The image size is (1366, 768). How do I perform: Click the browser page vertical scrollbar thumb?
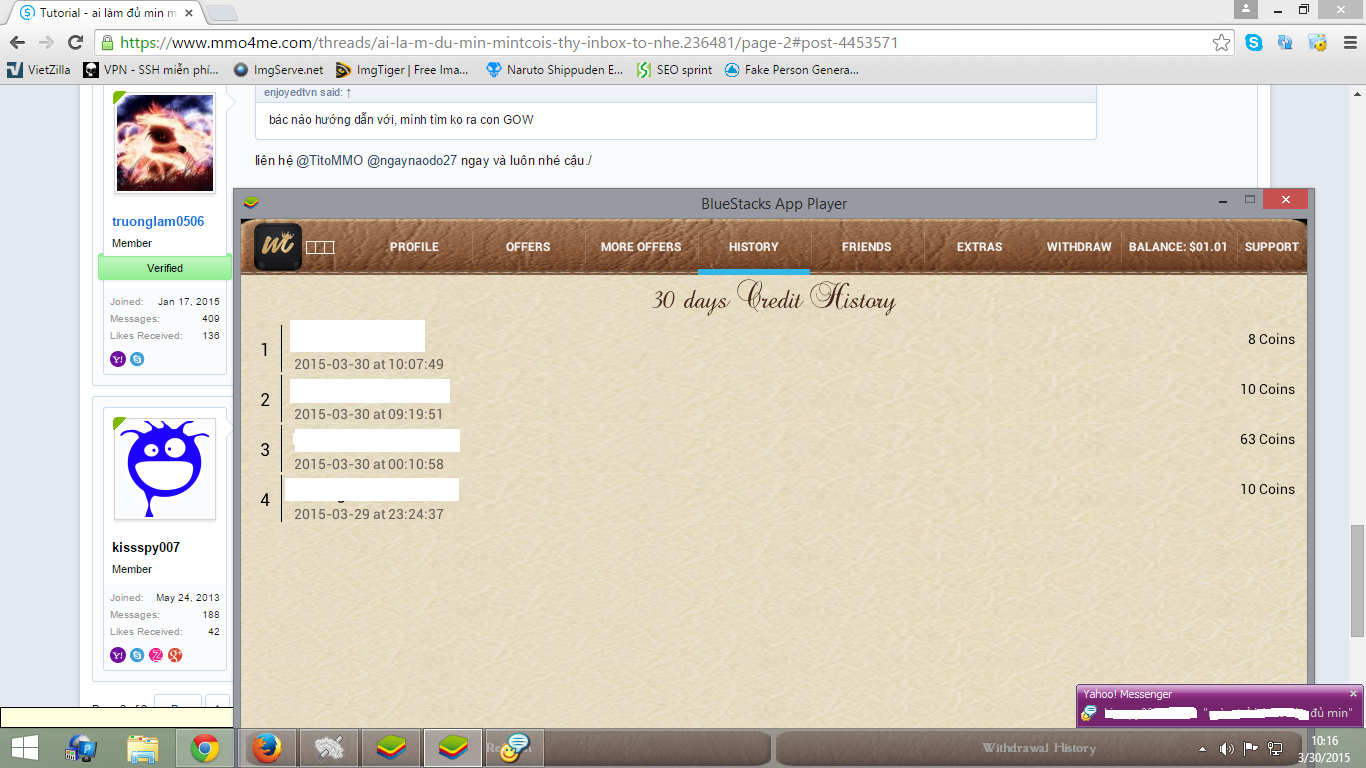[1357, 581]
